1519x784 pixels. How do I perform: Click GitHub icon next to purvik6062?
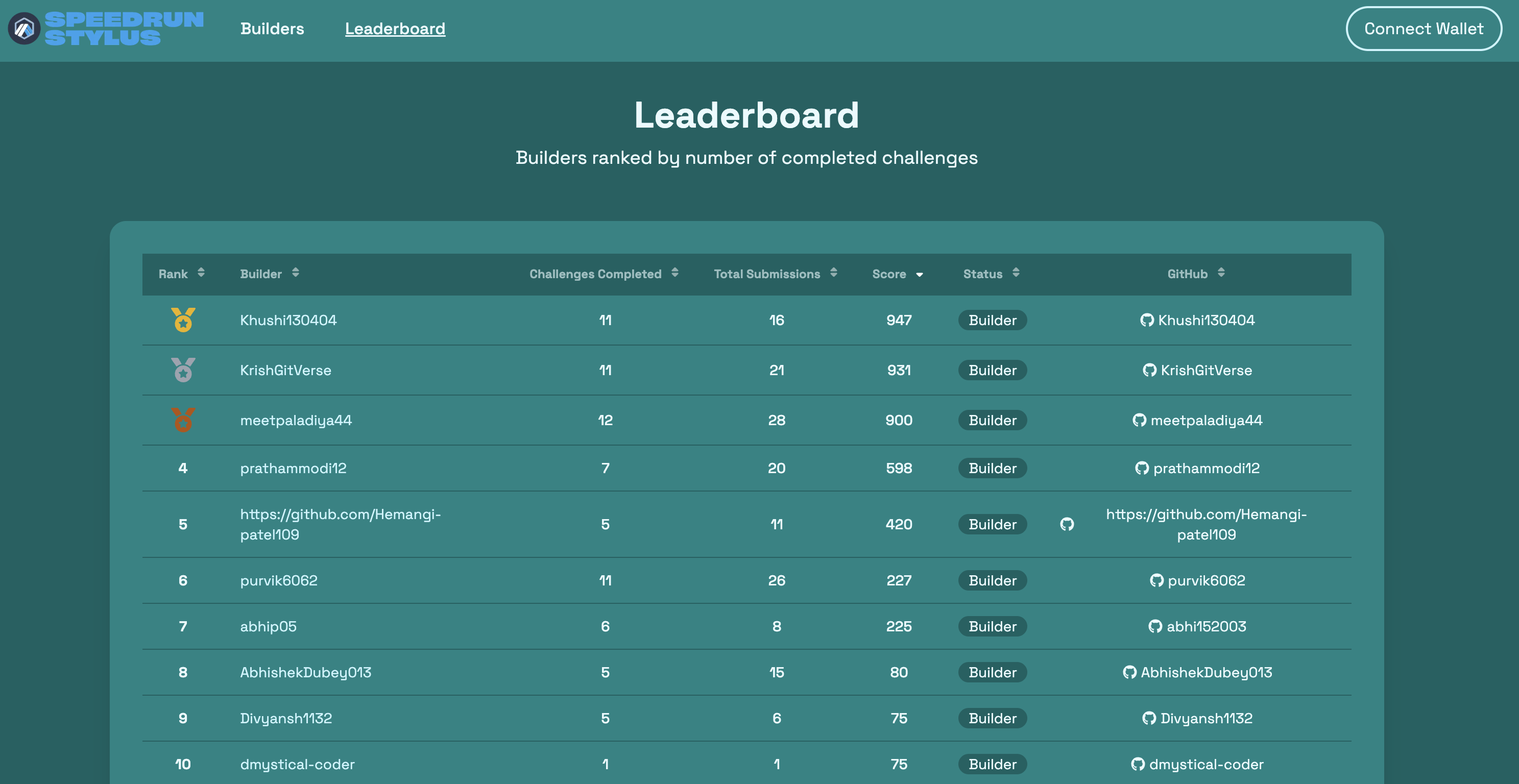click(1156, 581)
